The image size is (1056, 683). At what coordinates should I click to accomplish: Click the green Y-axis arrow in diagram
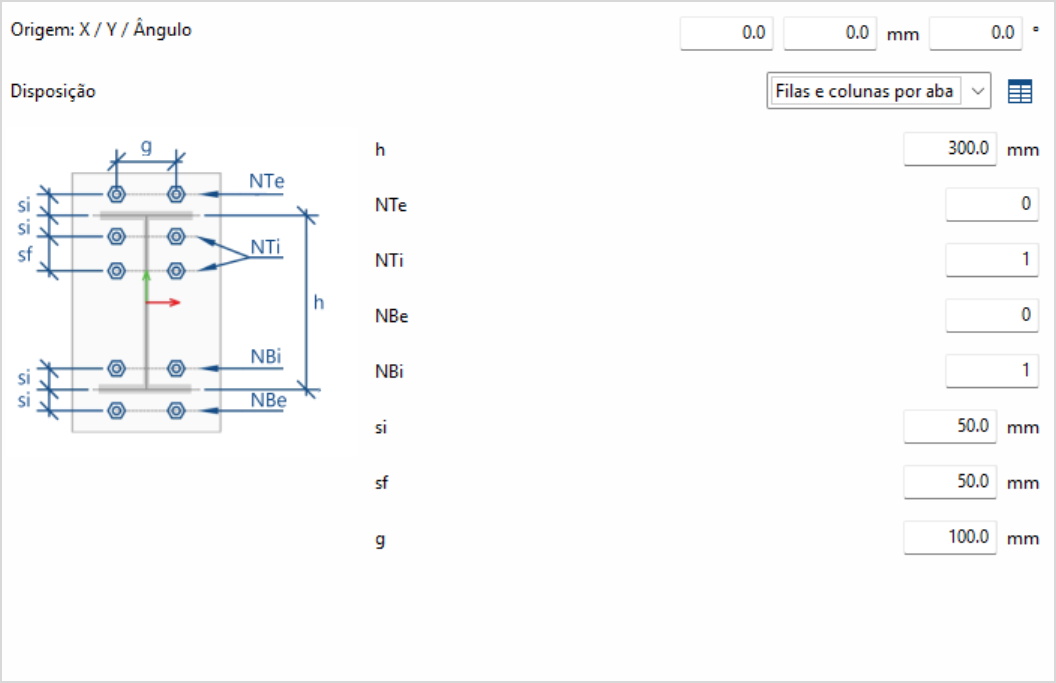[146, 283]
